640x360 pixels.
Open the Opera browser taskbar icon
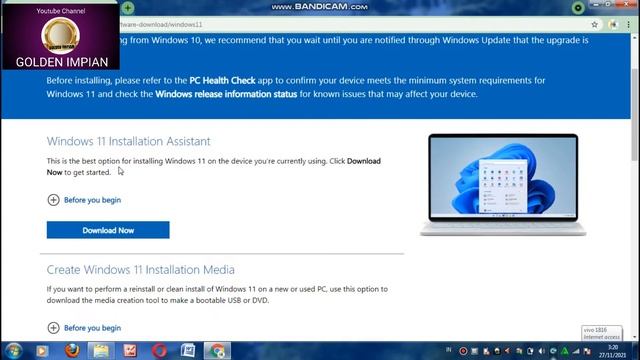[x=159, y=351]
